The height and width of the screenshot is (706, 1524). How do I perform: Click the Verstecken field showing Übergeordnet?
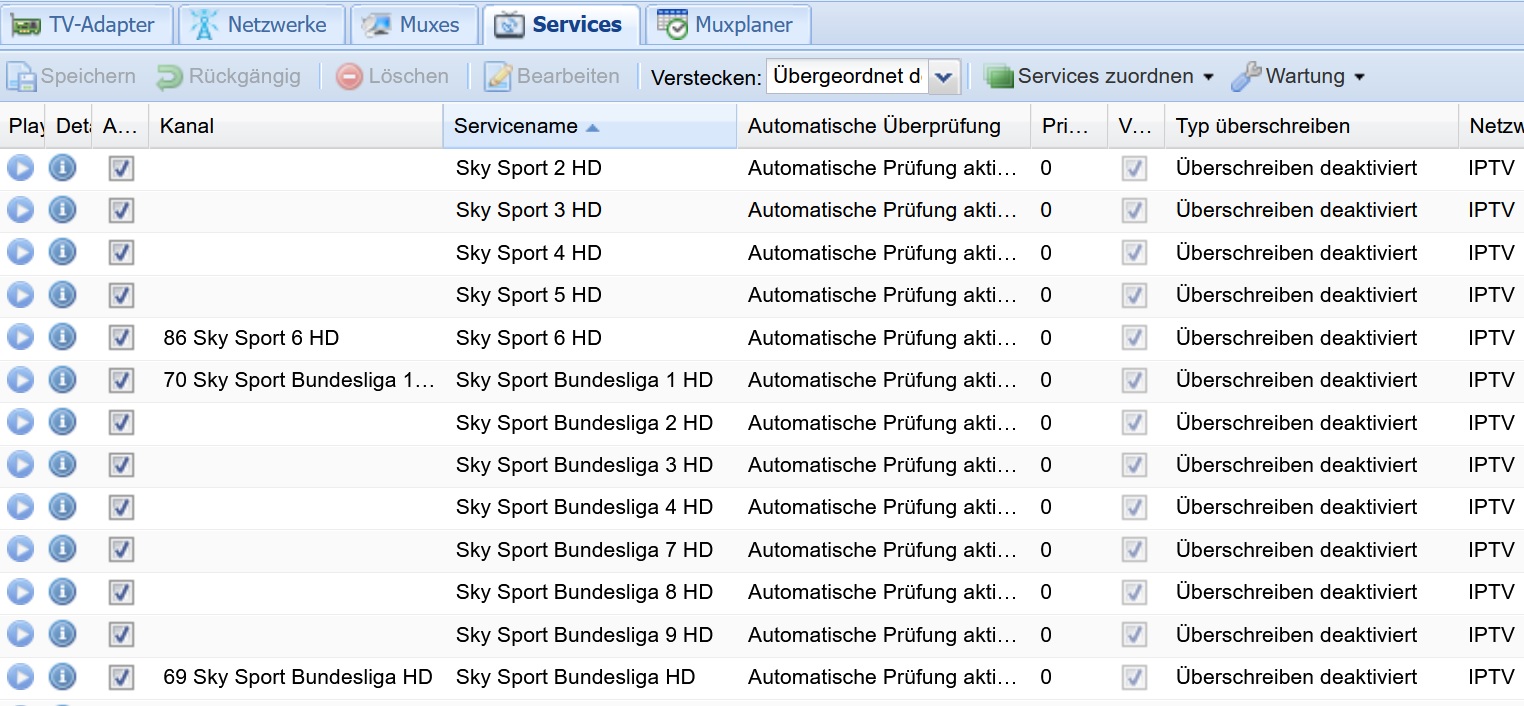pos(847,77)
